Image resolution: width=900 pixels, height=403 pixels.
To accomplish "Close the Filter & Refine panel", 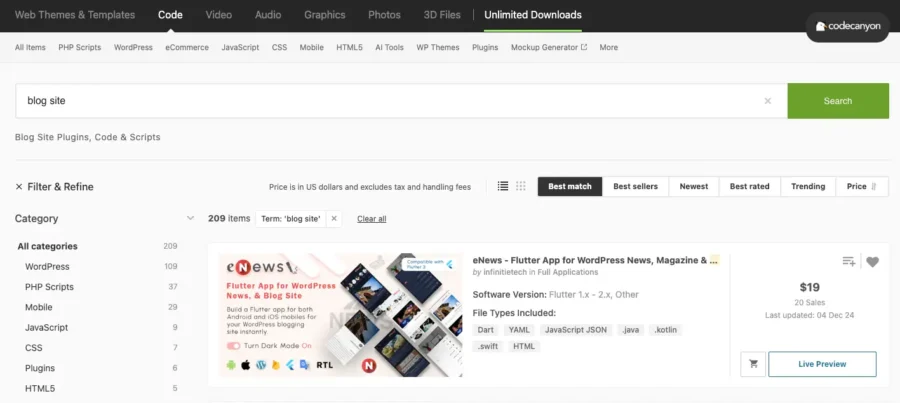I will 19,187.
